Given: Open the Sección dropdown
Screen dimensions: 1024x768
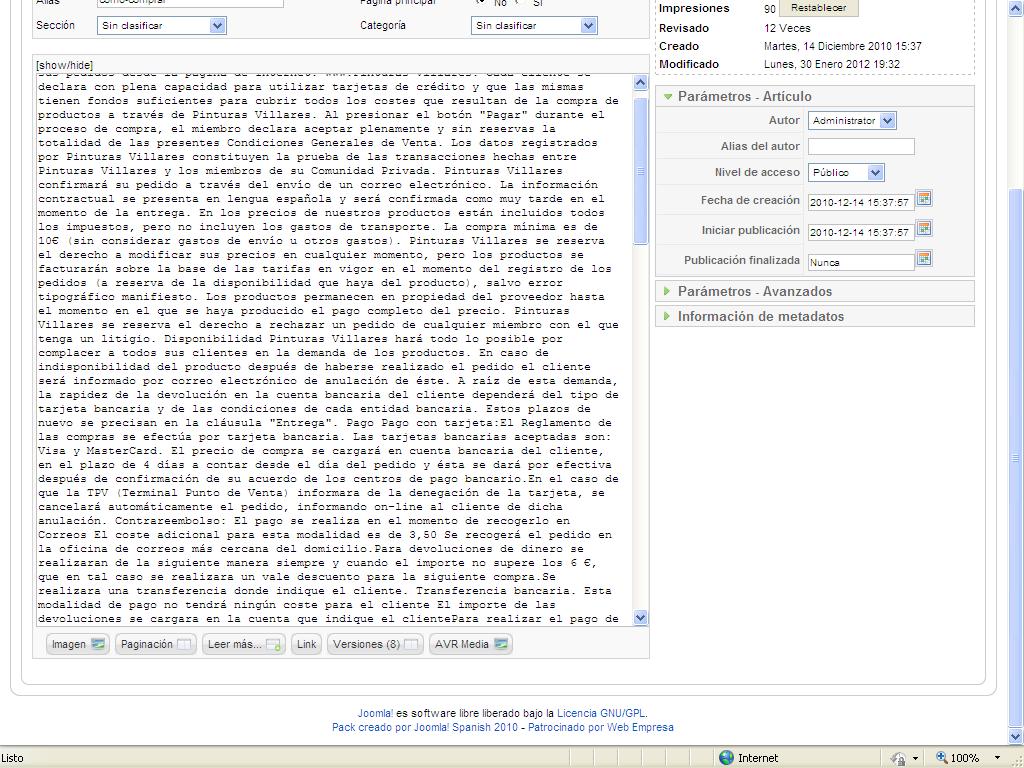Looking at the screenshot, I should click(161, 25).
